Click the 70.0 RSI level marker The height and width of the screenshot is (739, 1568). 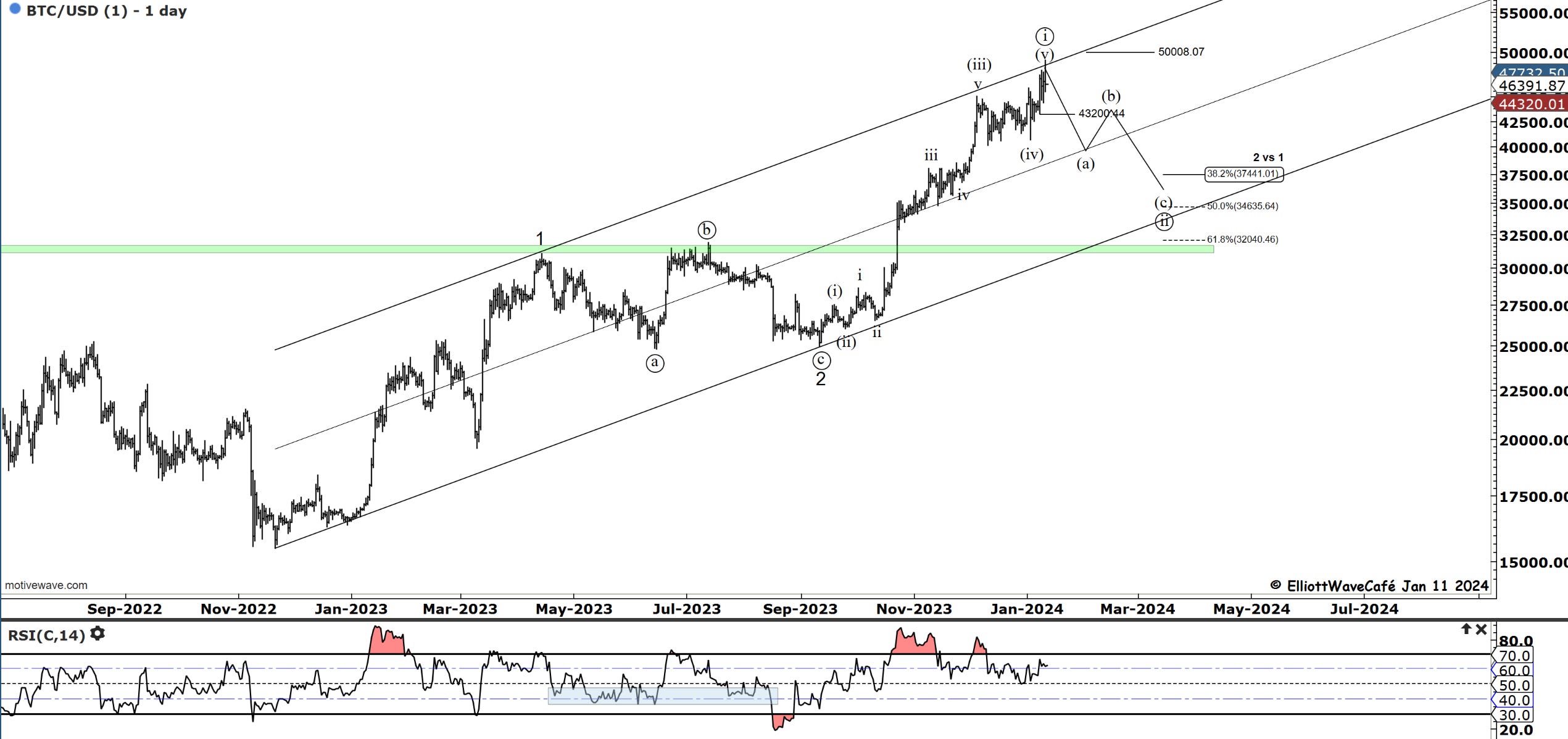pos(1514,656)
